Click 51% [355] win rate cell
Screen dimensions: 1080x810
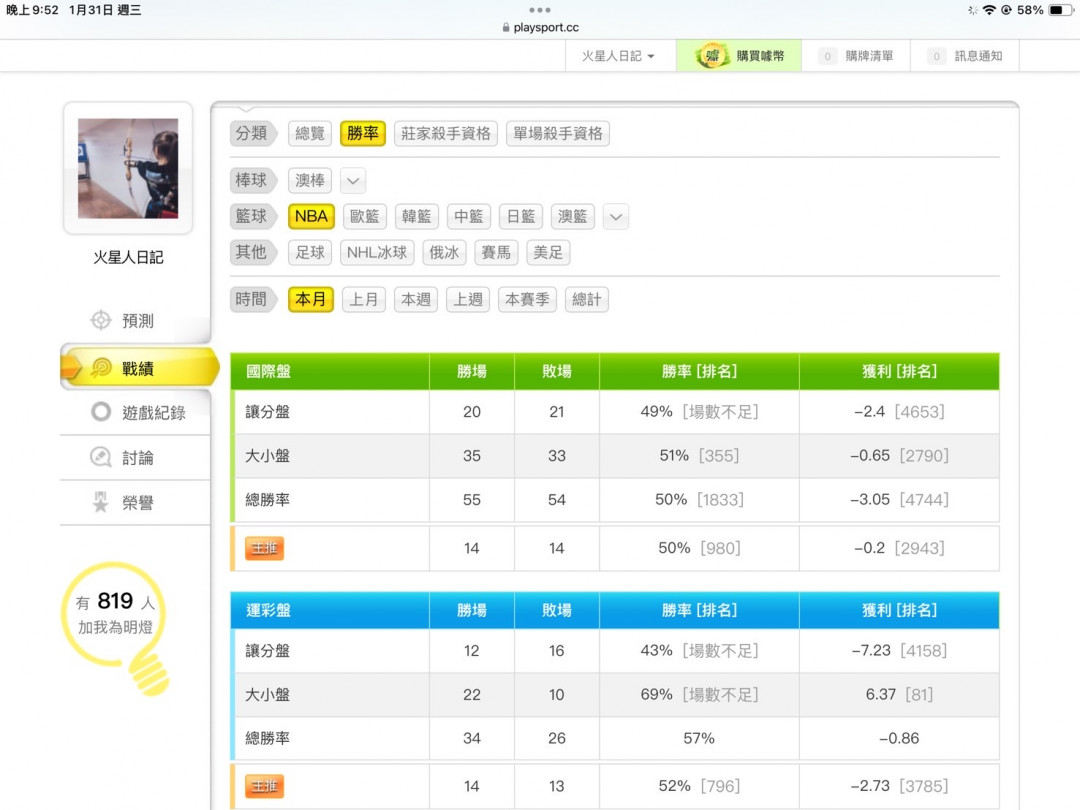click(x=699, y=455)
